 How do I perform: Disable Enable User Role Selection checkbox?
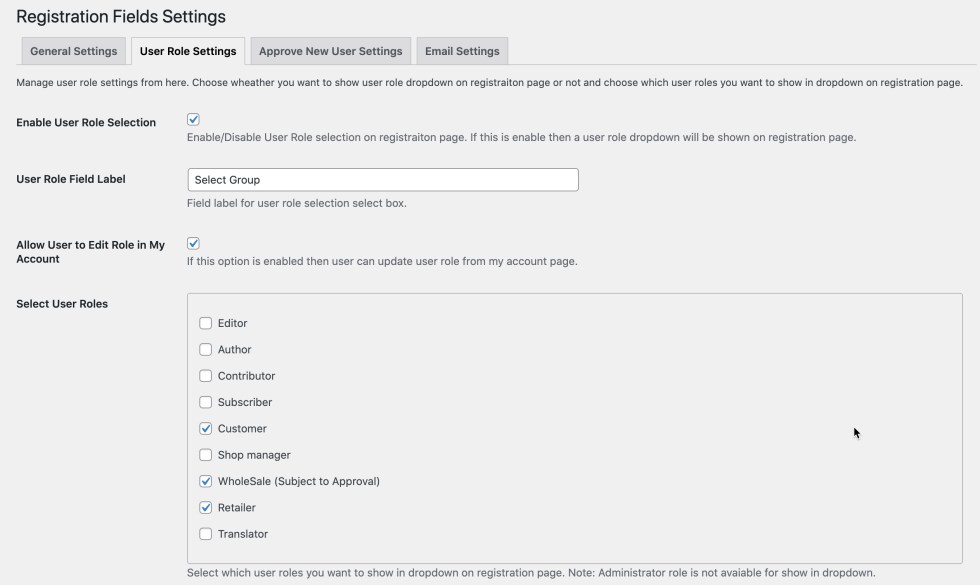[x=194, y=117]
